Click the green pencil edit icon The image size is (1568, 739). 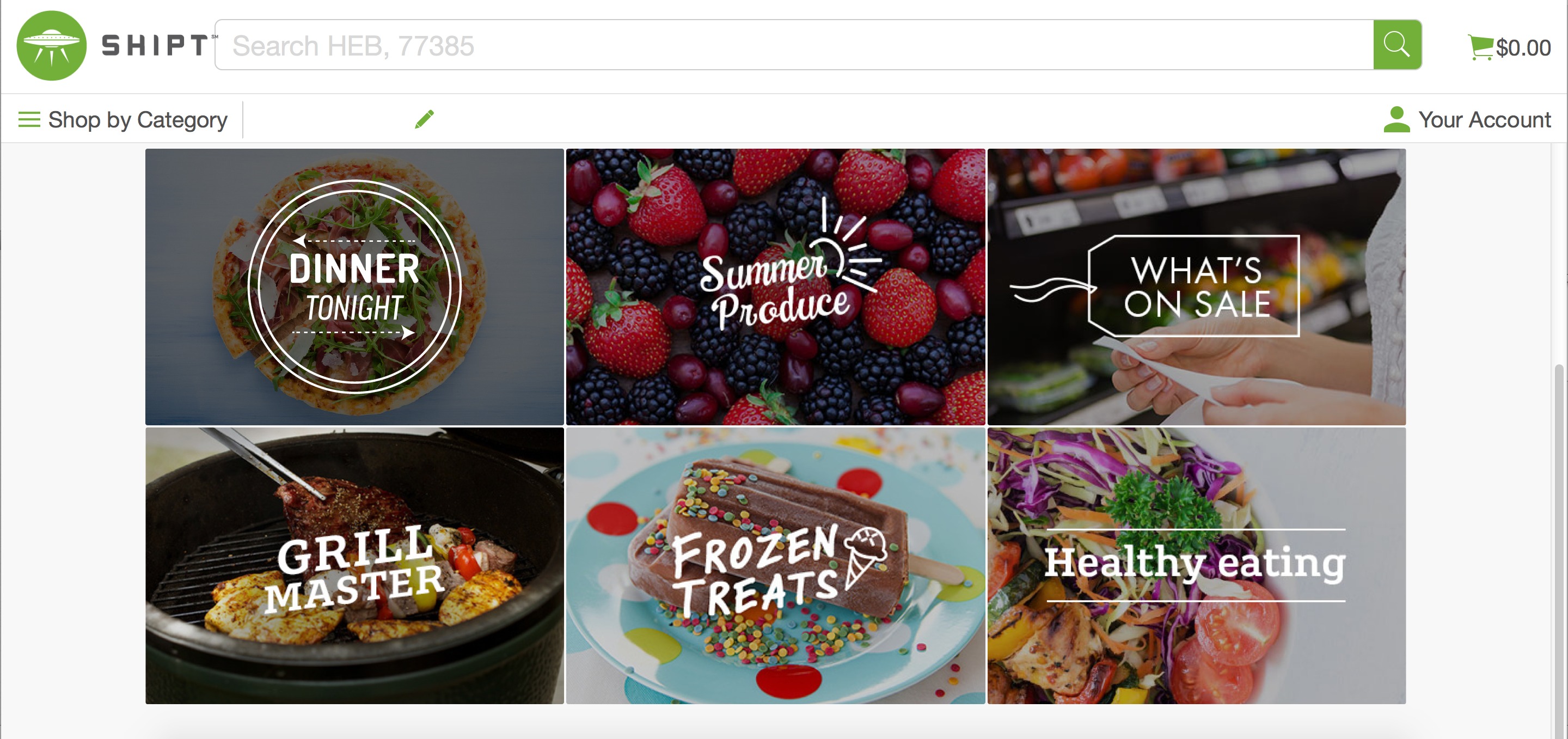424,119
